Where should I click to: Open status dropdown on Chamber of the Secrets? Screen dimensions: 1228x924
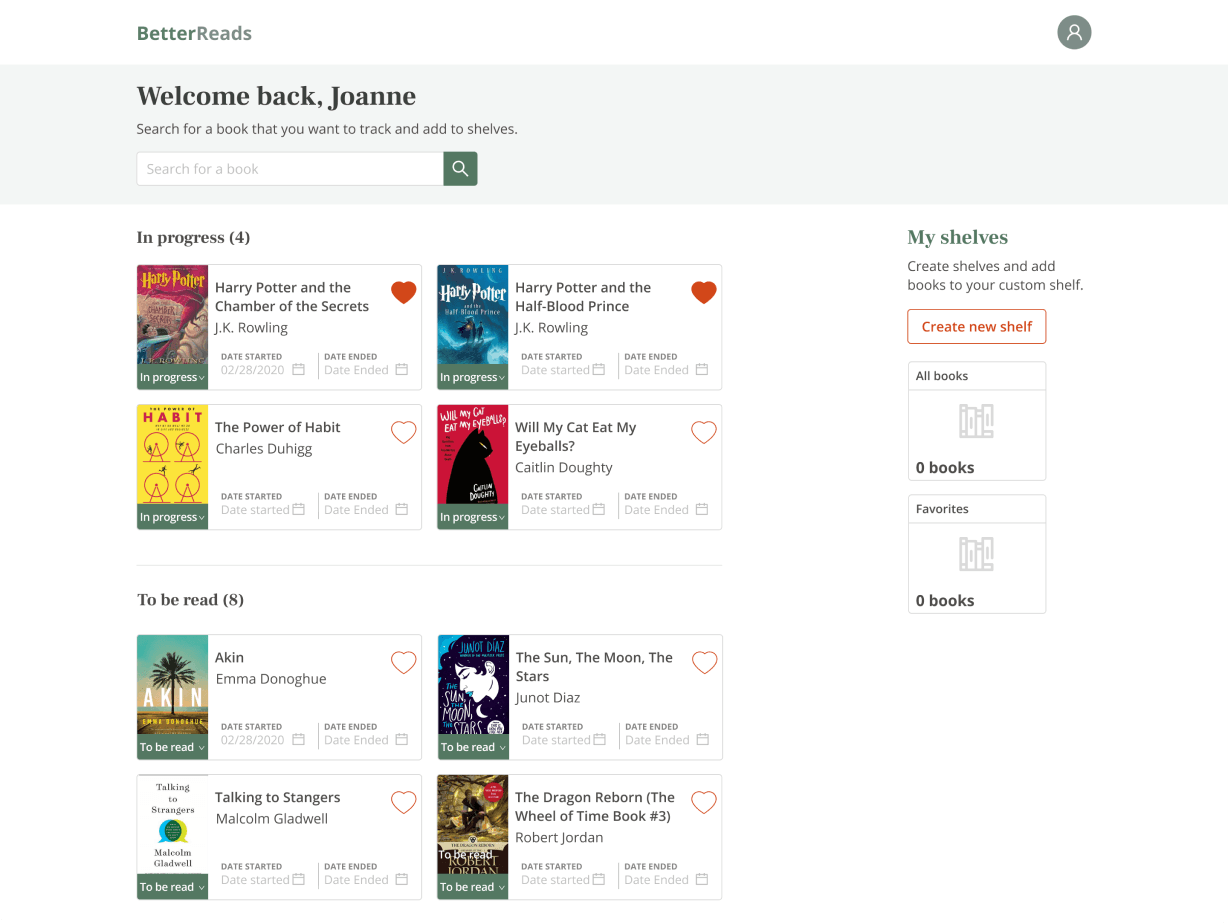(172, 377)
